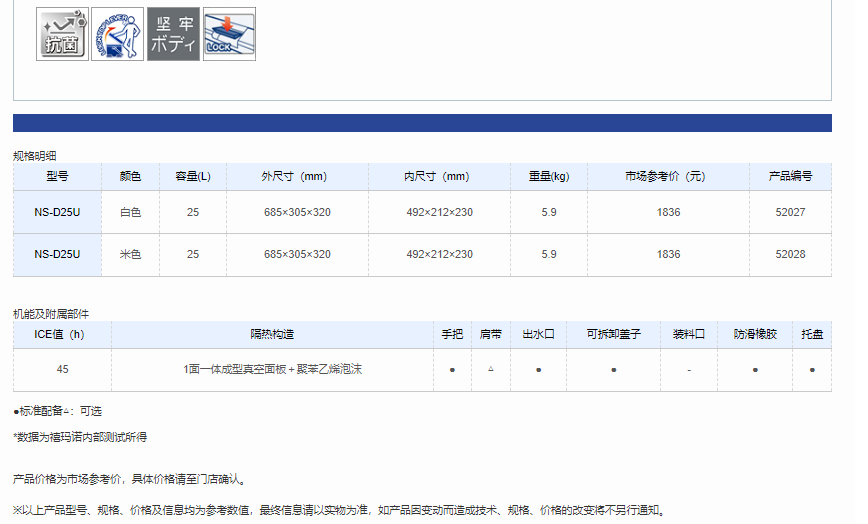Select the 外尺寸（mm）column header
Screen dimensions: 868x524
pyautogui.click(x=297, y=177)
